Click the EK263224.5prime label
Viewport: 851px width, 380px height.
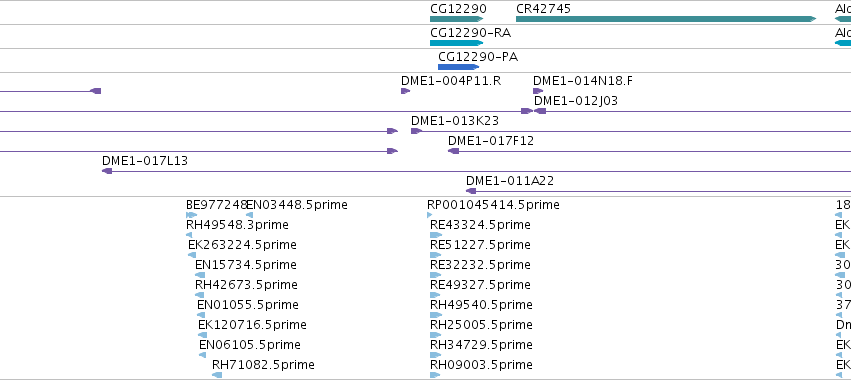tap(242, 245)
